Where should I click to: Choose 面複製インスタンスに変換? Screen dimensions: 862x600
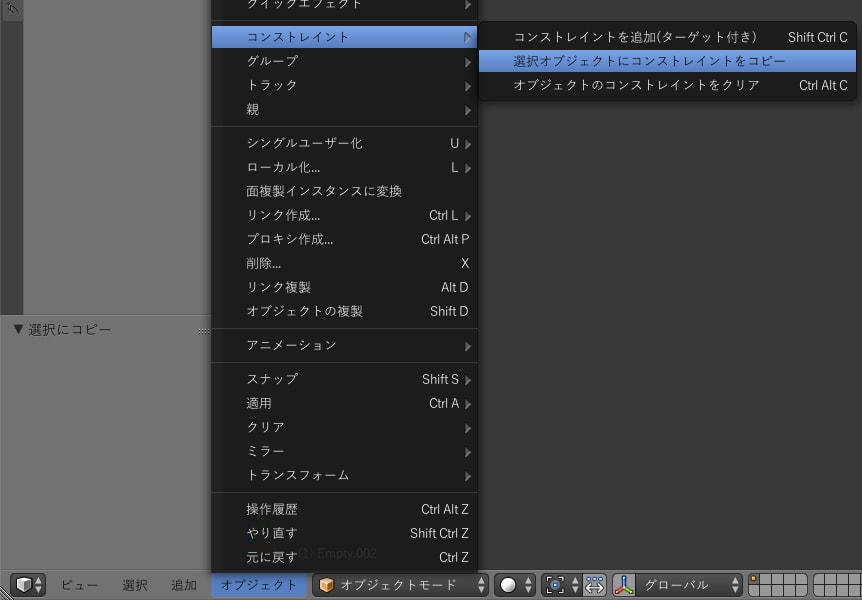[x=345, y=191]
